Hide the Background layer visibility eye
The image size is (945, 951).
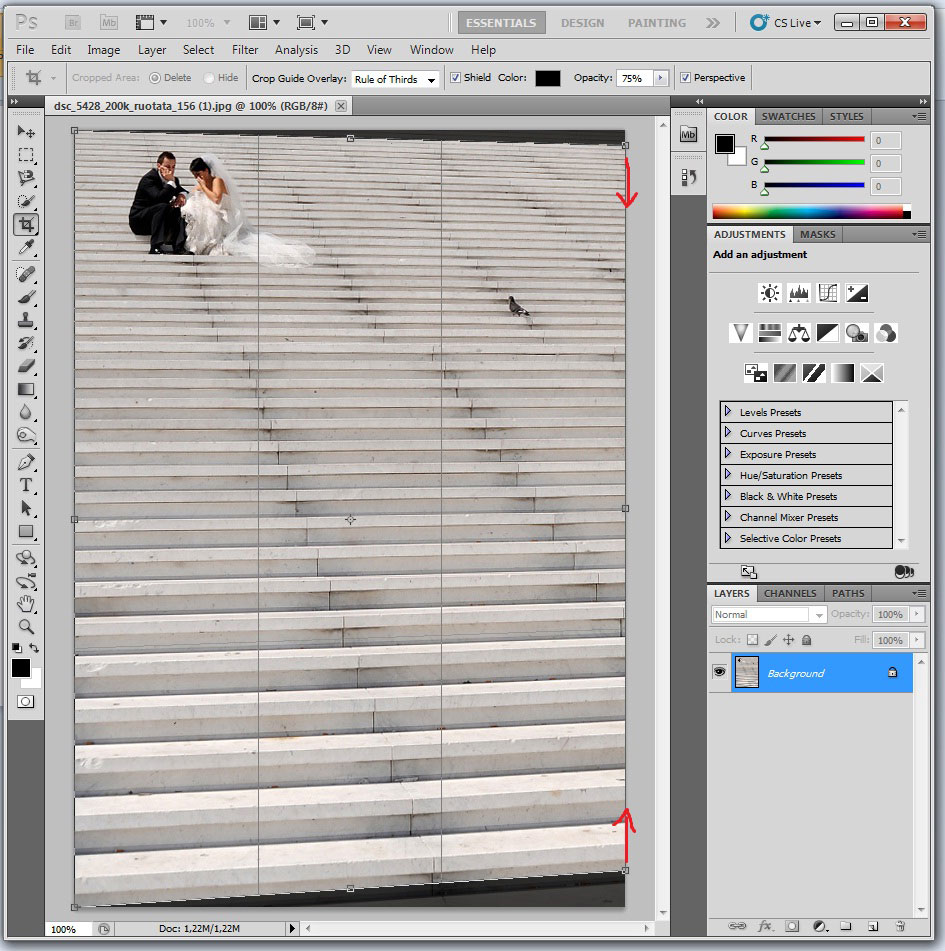pyautogui.click(x=719, y=673)
